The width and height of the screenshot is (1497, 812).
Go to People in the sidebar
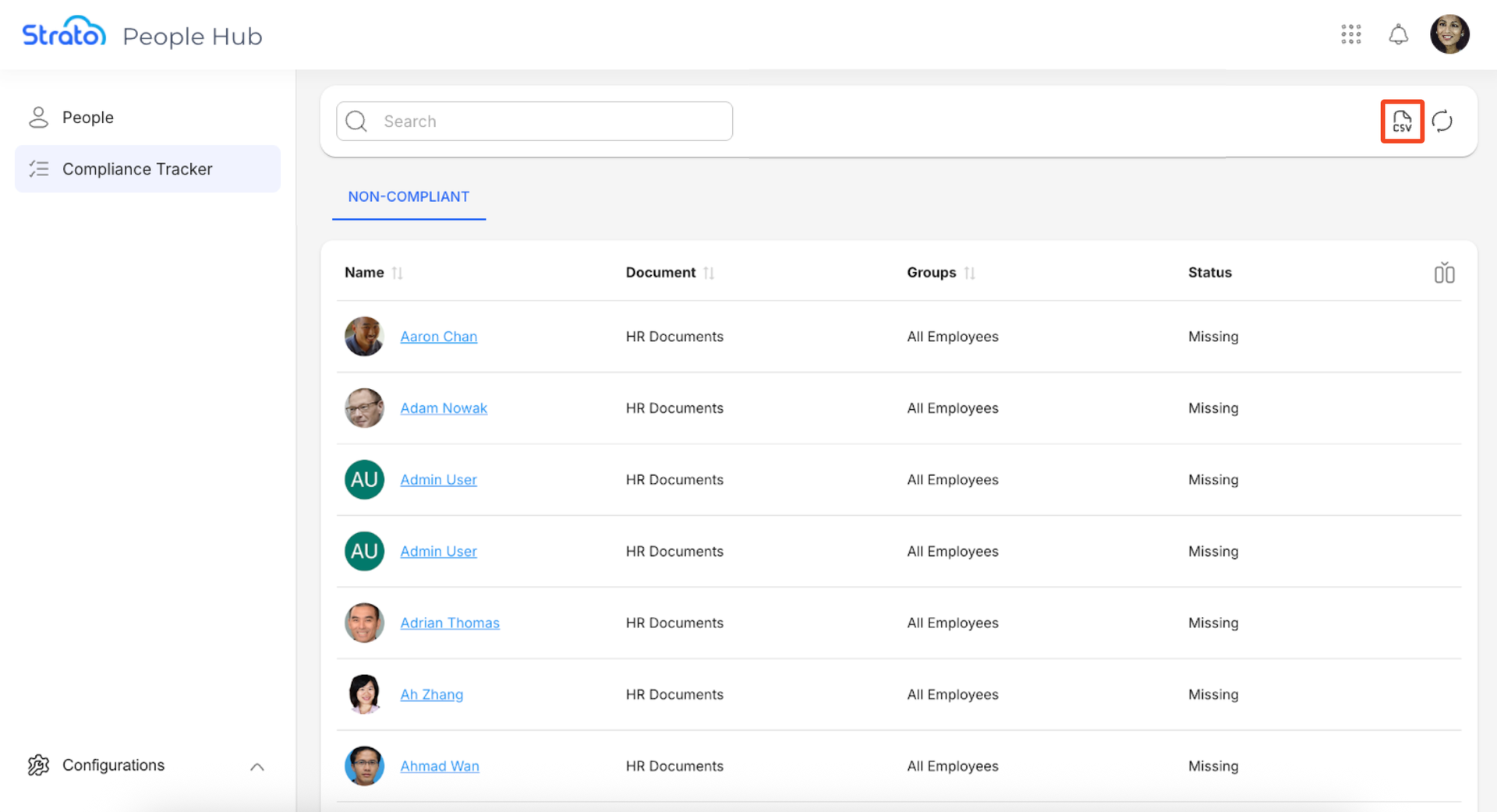coord(87,118)
